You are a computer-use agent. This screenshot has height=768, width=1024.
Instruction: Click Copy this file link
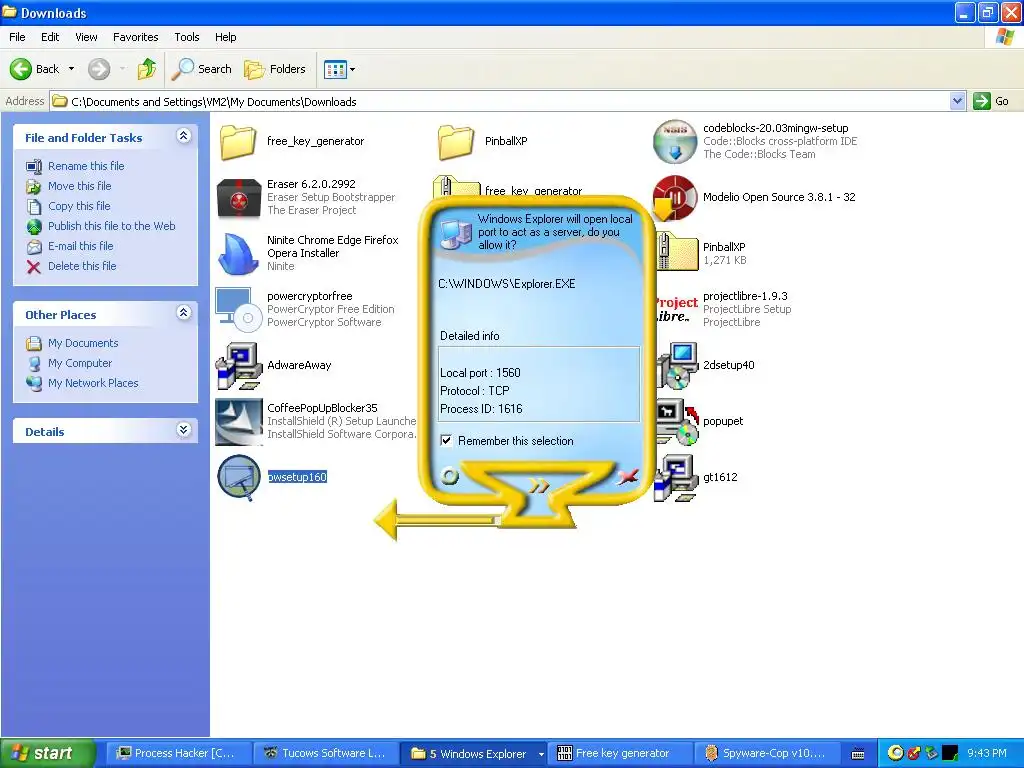pos(79,206)
